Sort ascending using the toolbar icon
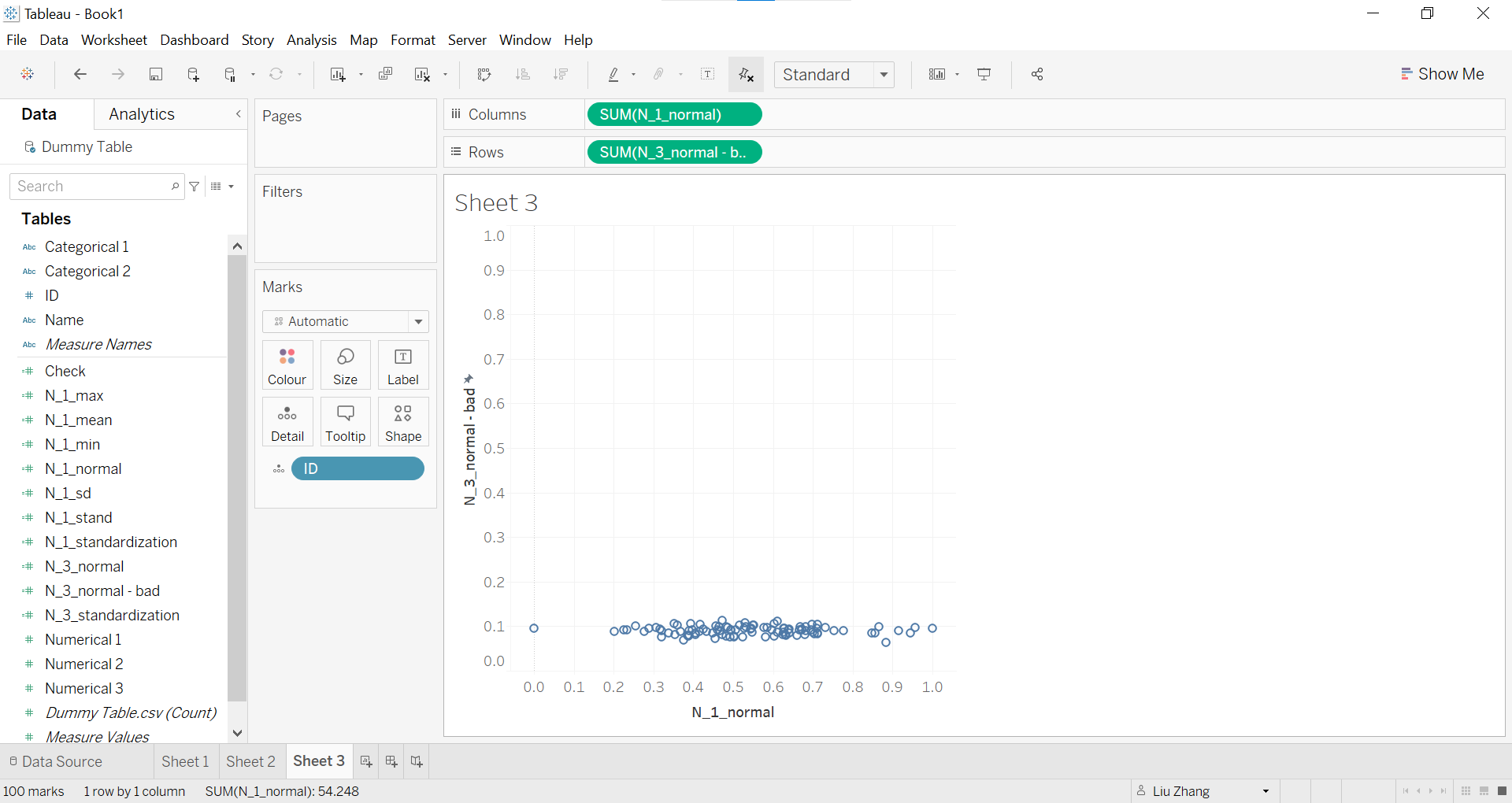 522,74
